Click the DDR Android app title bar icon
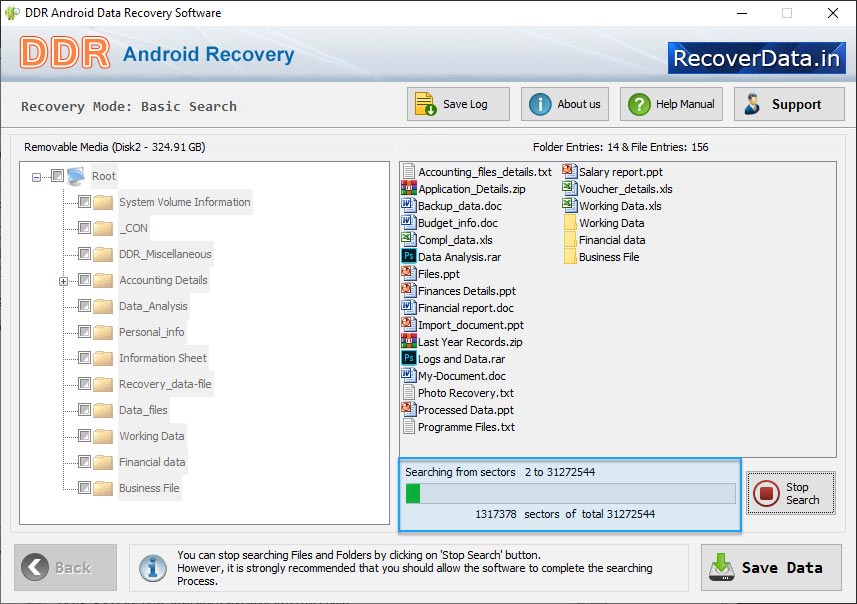The image size is (857, 604). pos(11,13)
